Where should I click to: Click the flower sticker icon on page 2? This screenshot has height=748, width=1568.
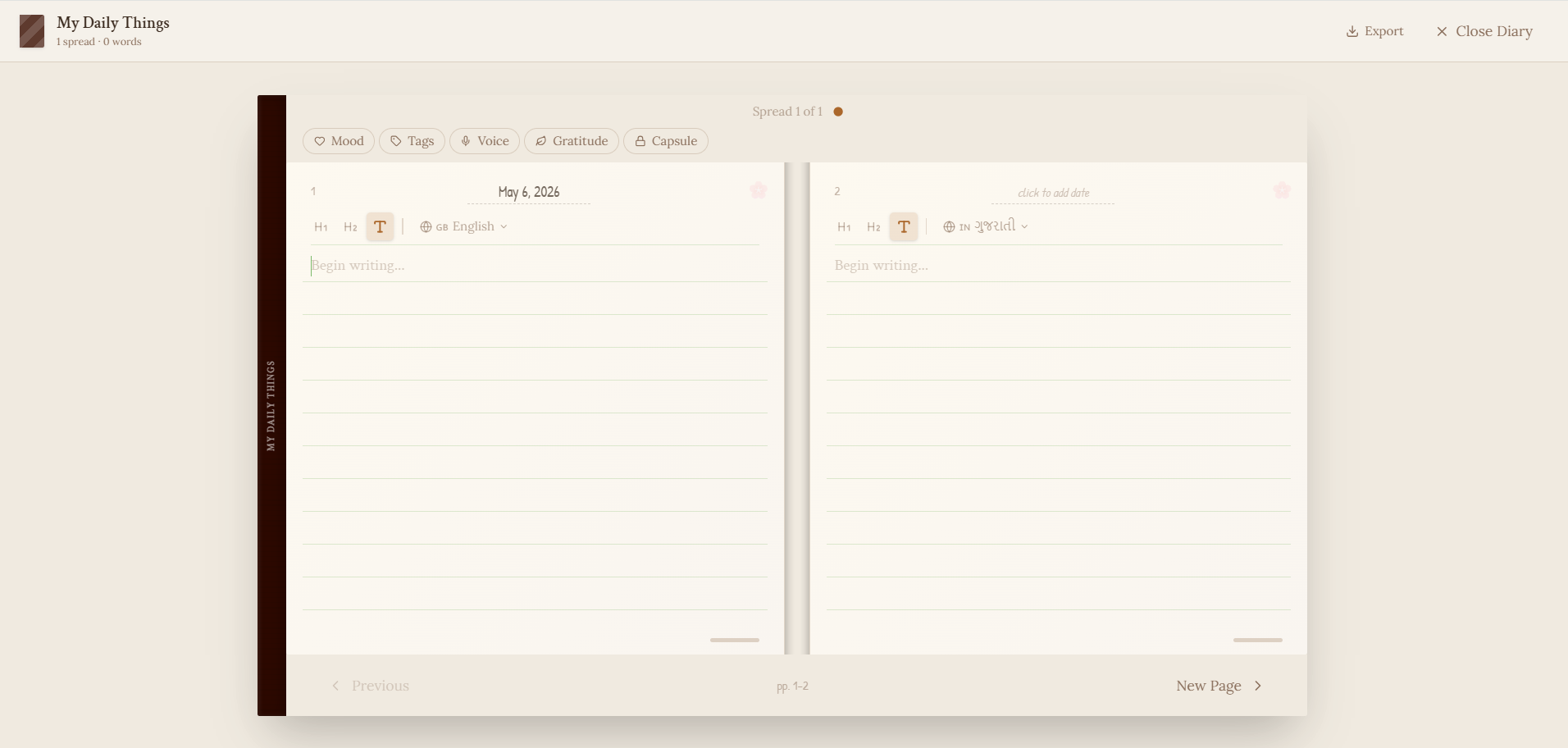1282,191
